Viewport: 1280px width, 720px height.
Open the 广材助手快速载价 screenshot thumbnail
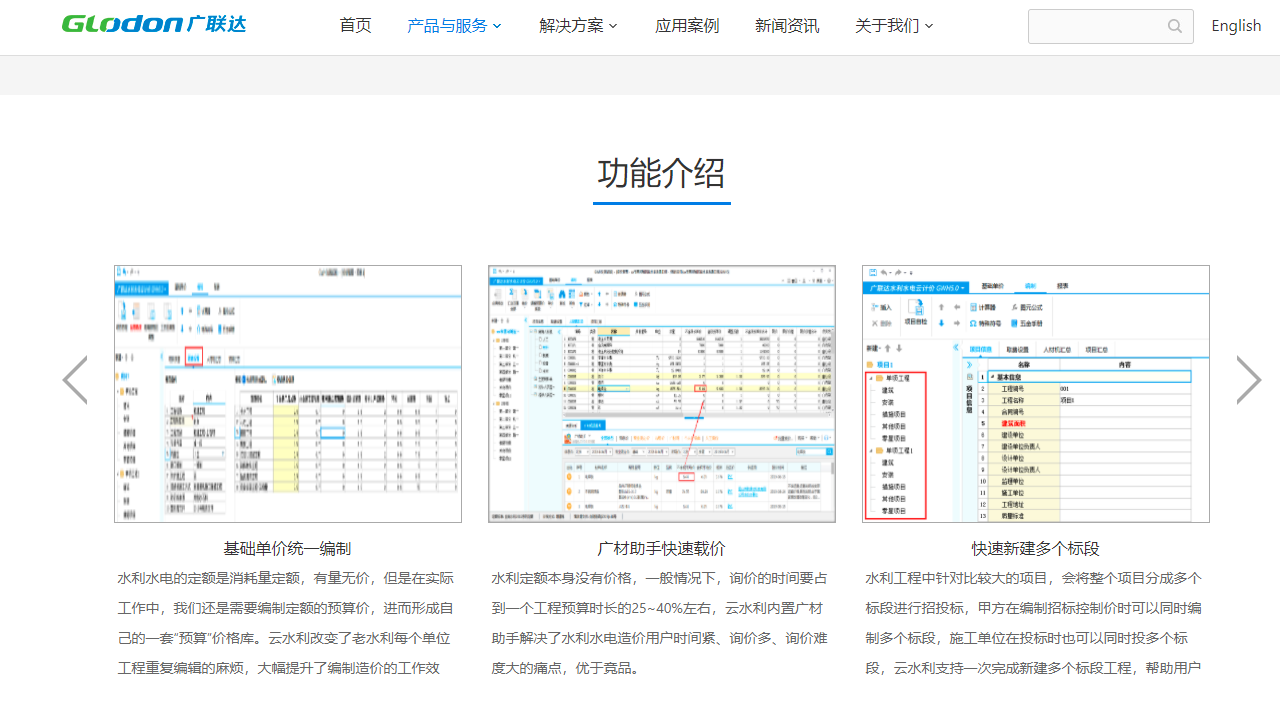[x=661, y=393]
